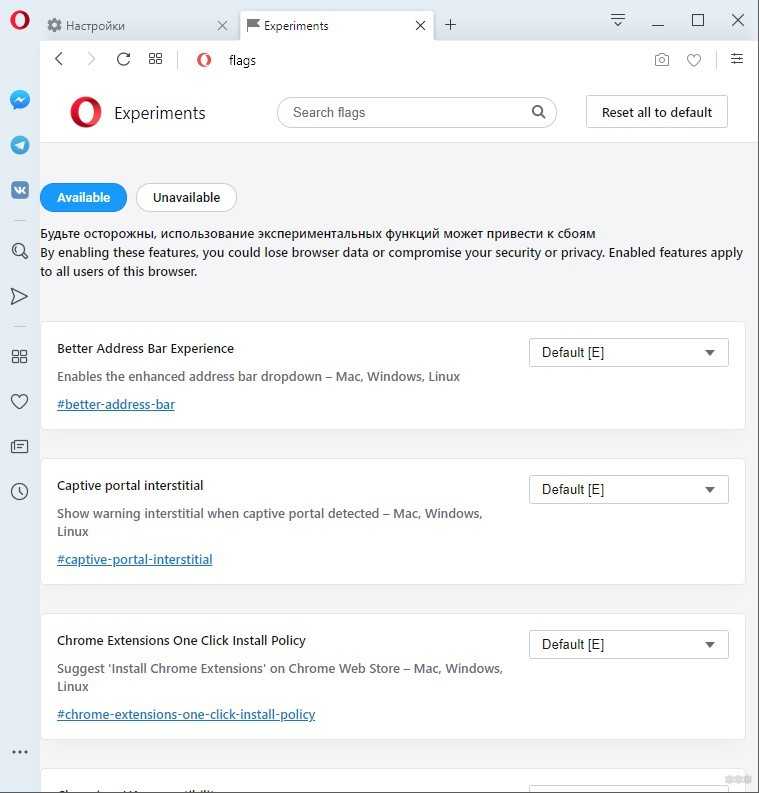This screenshot has width=759, height=793.
Task: Open the #chrome-extensions-one-click-install-policy link
Action: pos(186,715)
